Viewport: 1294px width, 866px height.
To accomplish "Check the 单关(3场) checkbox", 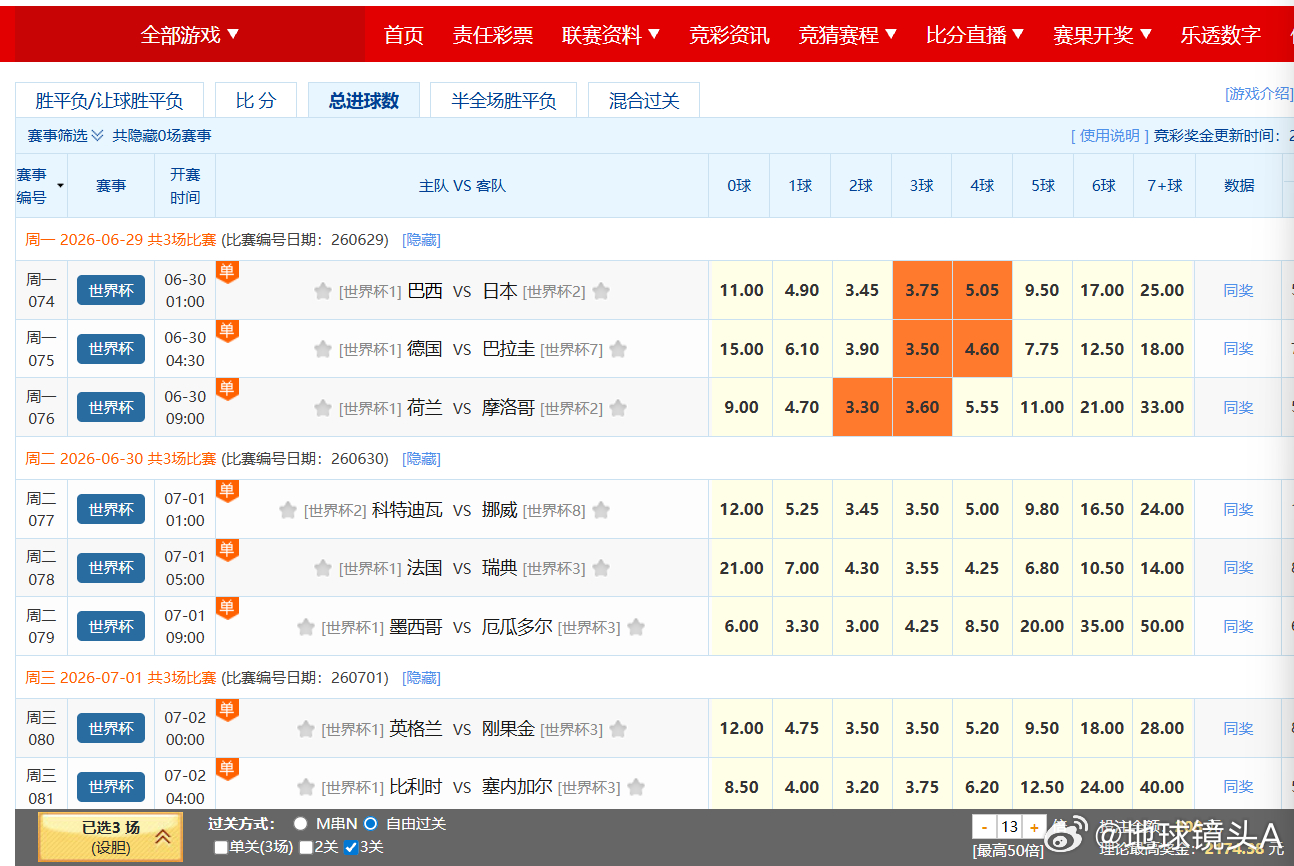I will point(220,847).
